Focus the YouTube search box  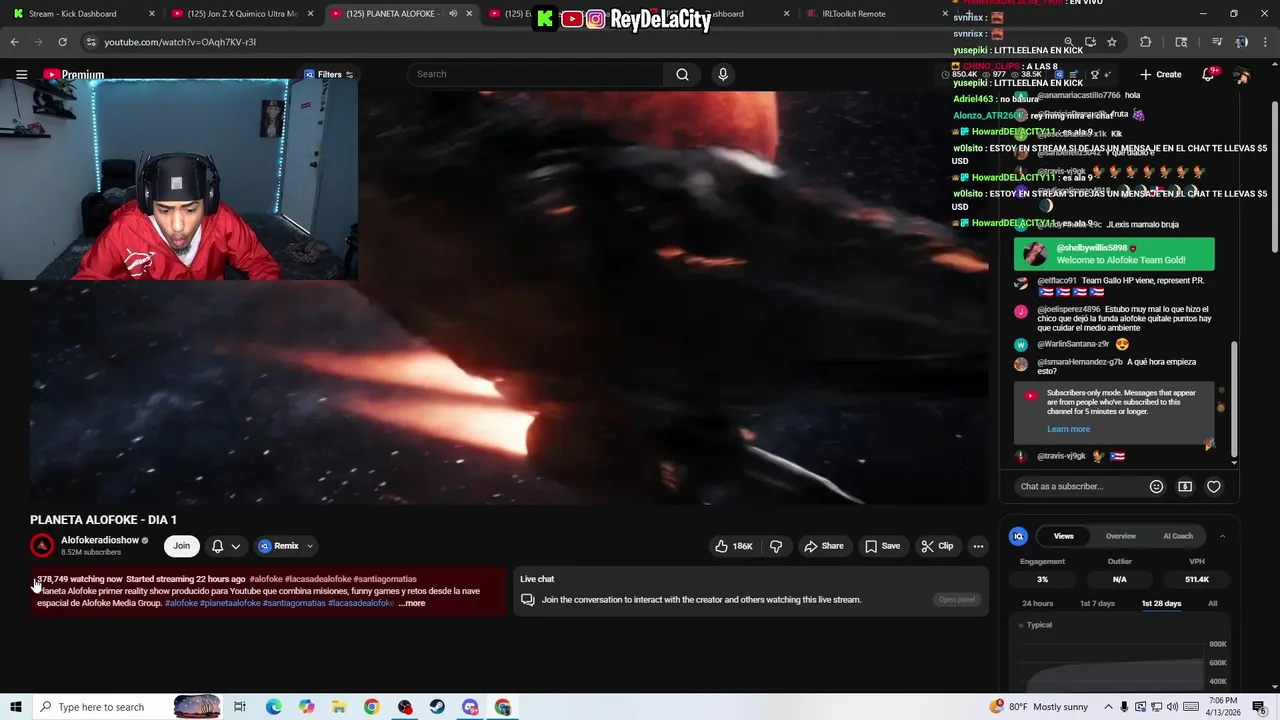537,74
